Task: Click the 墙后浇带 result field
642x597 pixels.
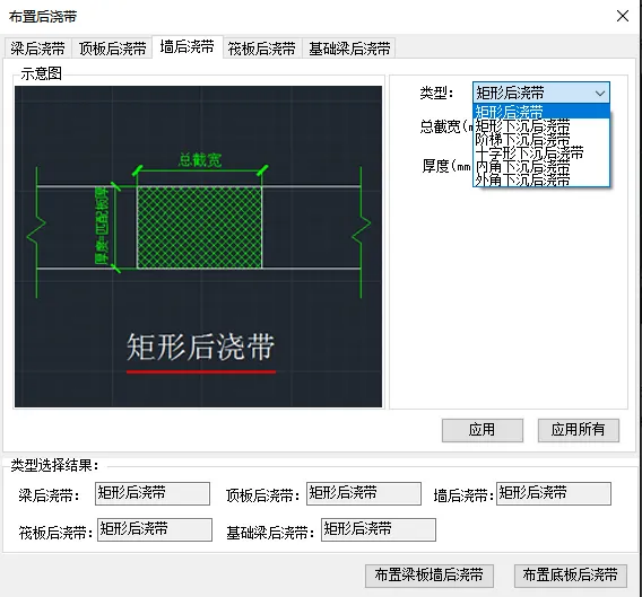Action: pos(553,493)
